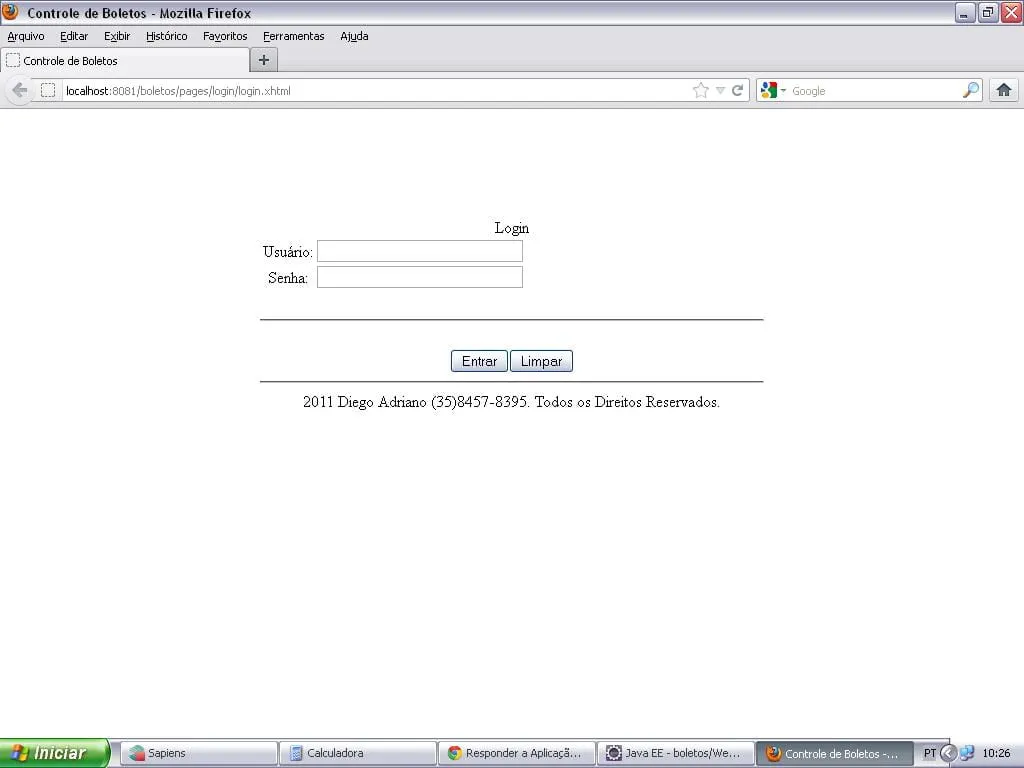1024x768 pixels.
Task: Focus the Usuário input field
Action: [x=420, y=251]
